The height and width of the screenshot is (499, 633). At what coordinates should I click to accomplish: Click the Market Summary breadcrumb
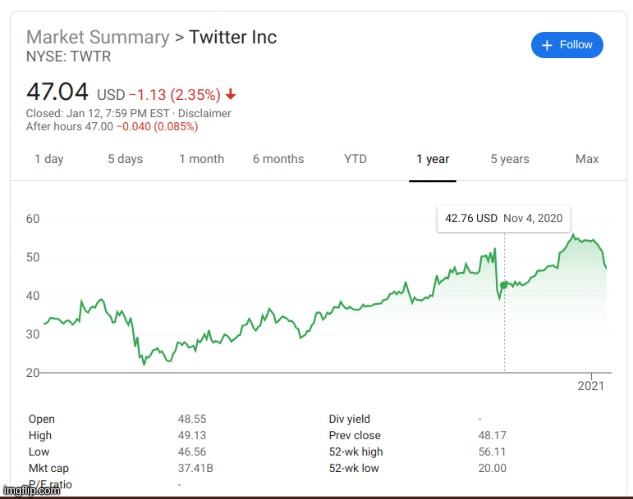[x=97, y=37]
